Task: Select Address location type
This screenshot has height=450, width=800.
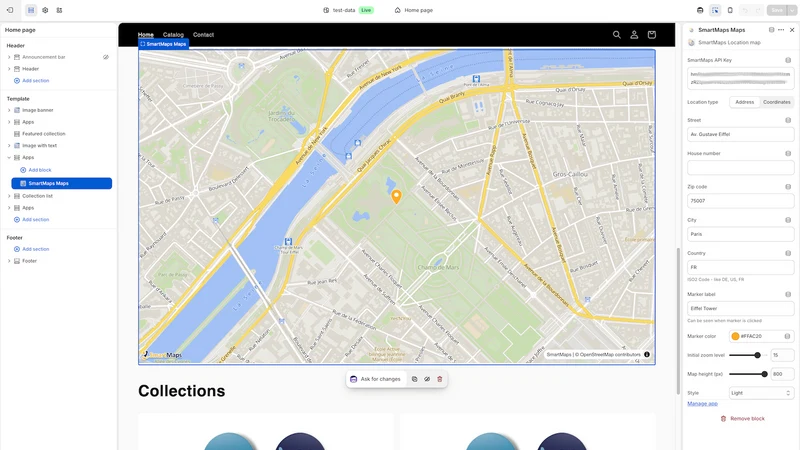Action: 744,102
